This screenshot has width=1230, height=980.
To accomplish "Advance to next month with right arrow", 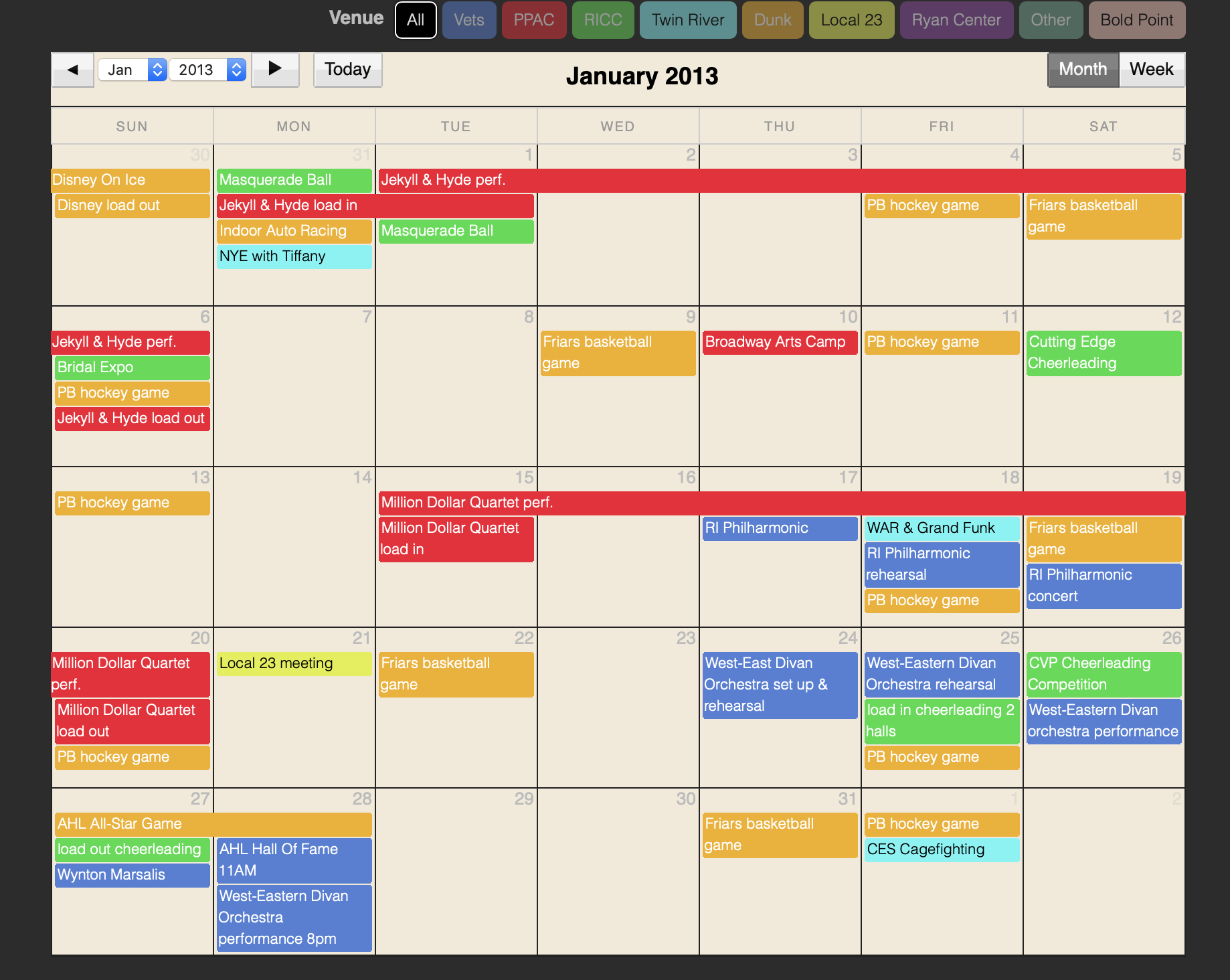I will (274, 70).
